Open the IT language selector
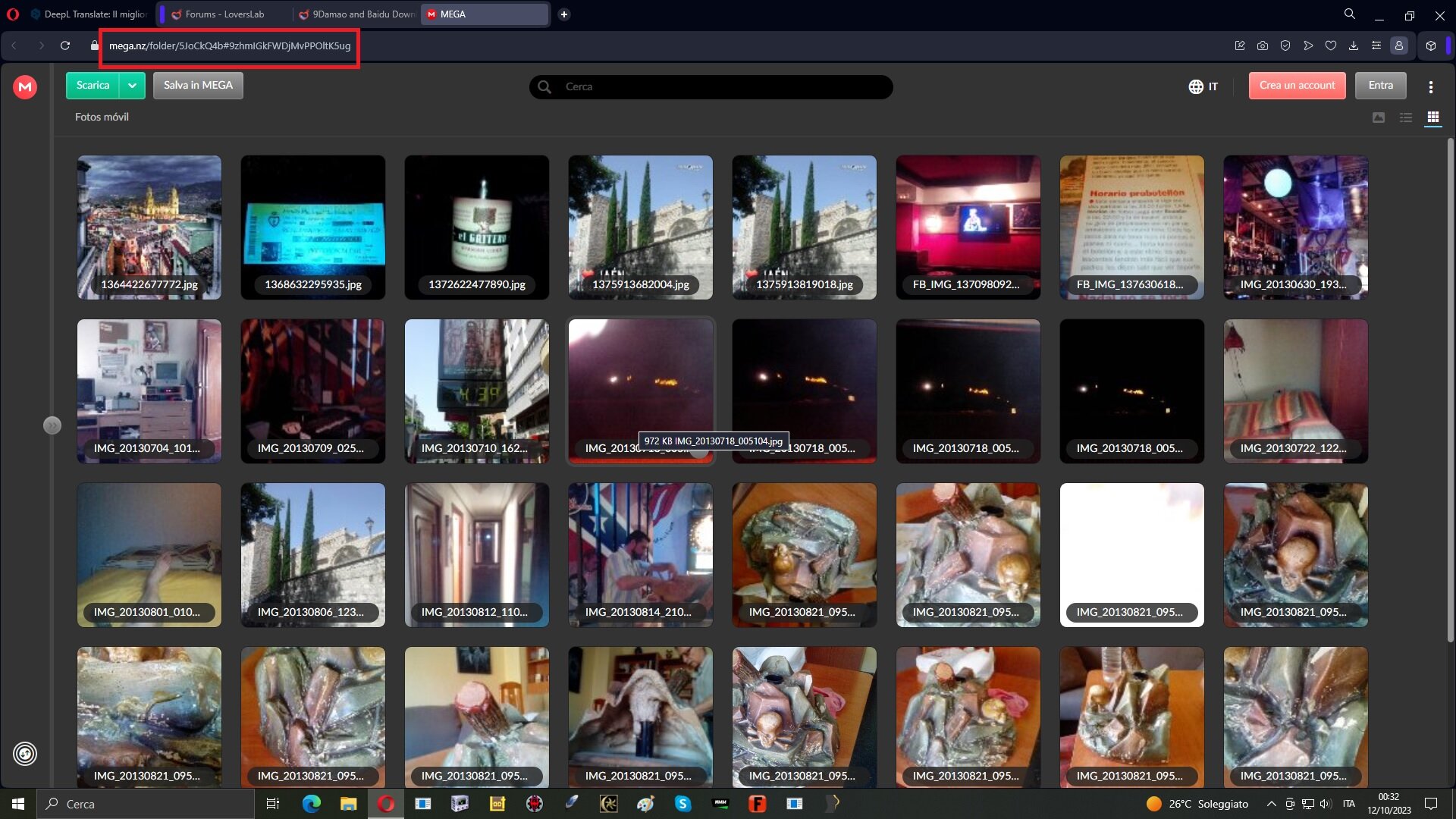 tap(1203, 86)
